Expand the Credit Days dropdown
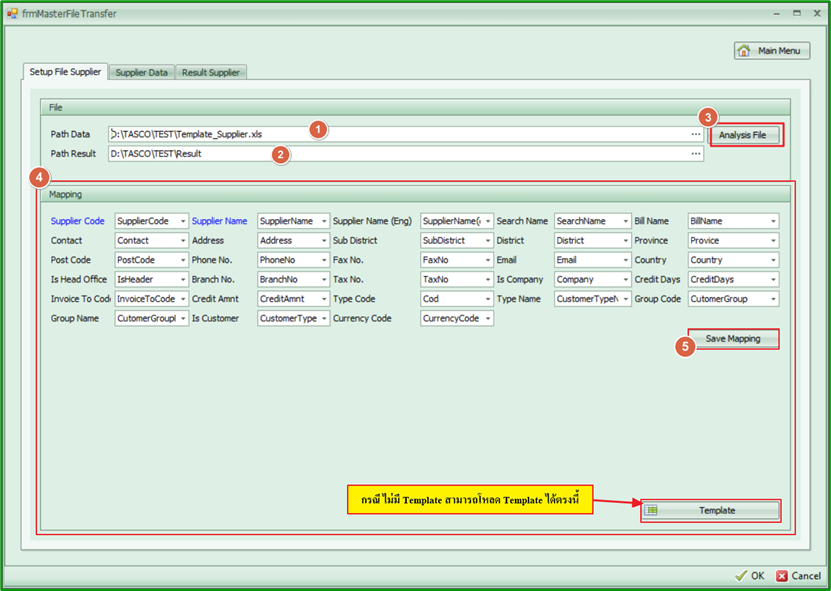831x591 pixels. (x=773, y=280)
